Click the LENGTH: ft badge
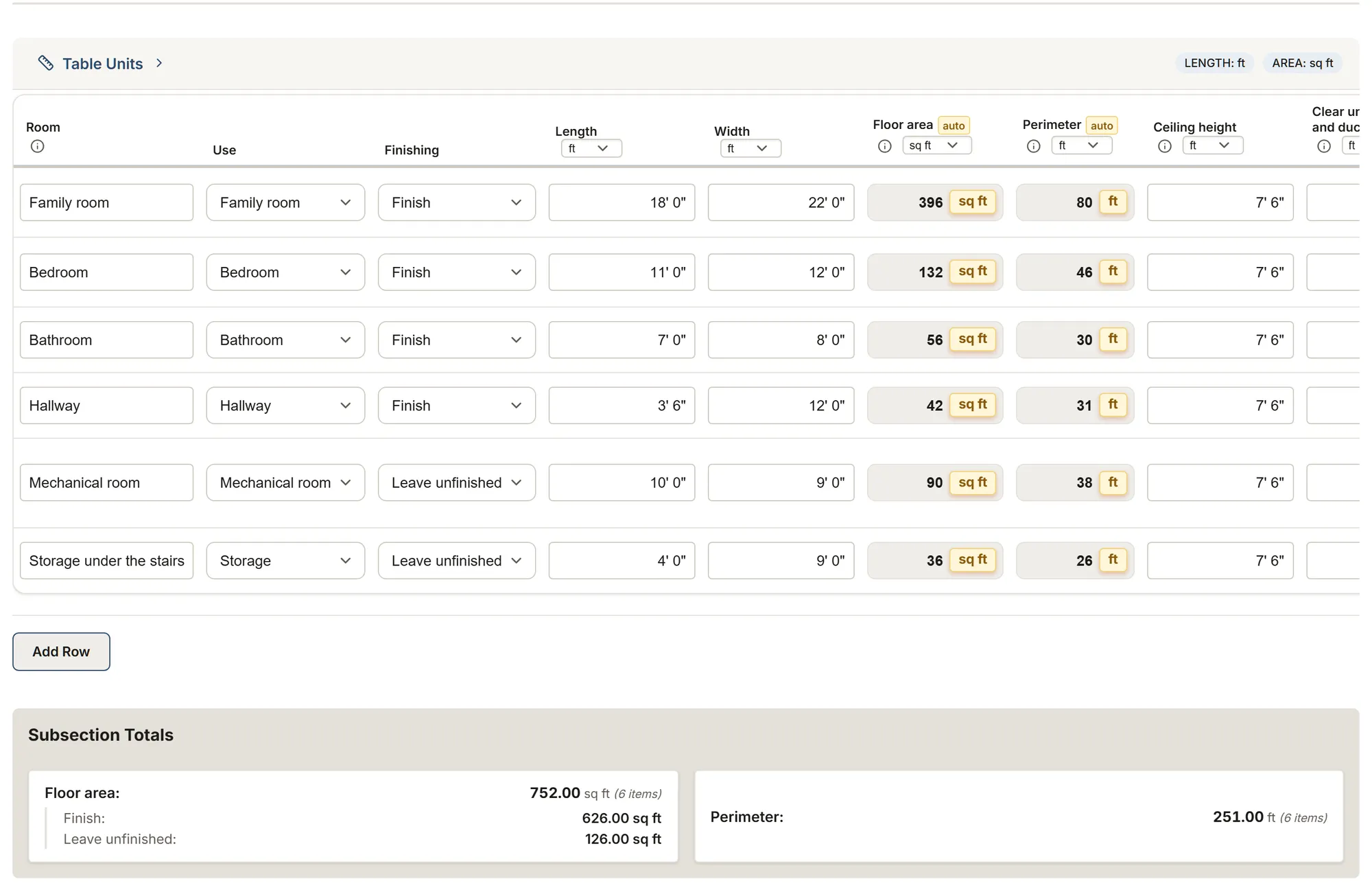 (1214, 63)
